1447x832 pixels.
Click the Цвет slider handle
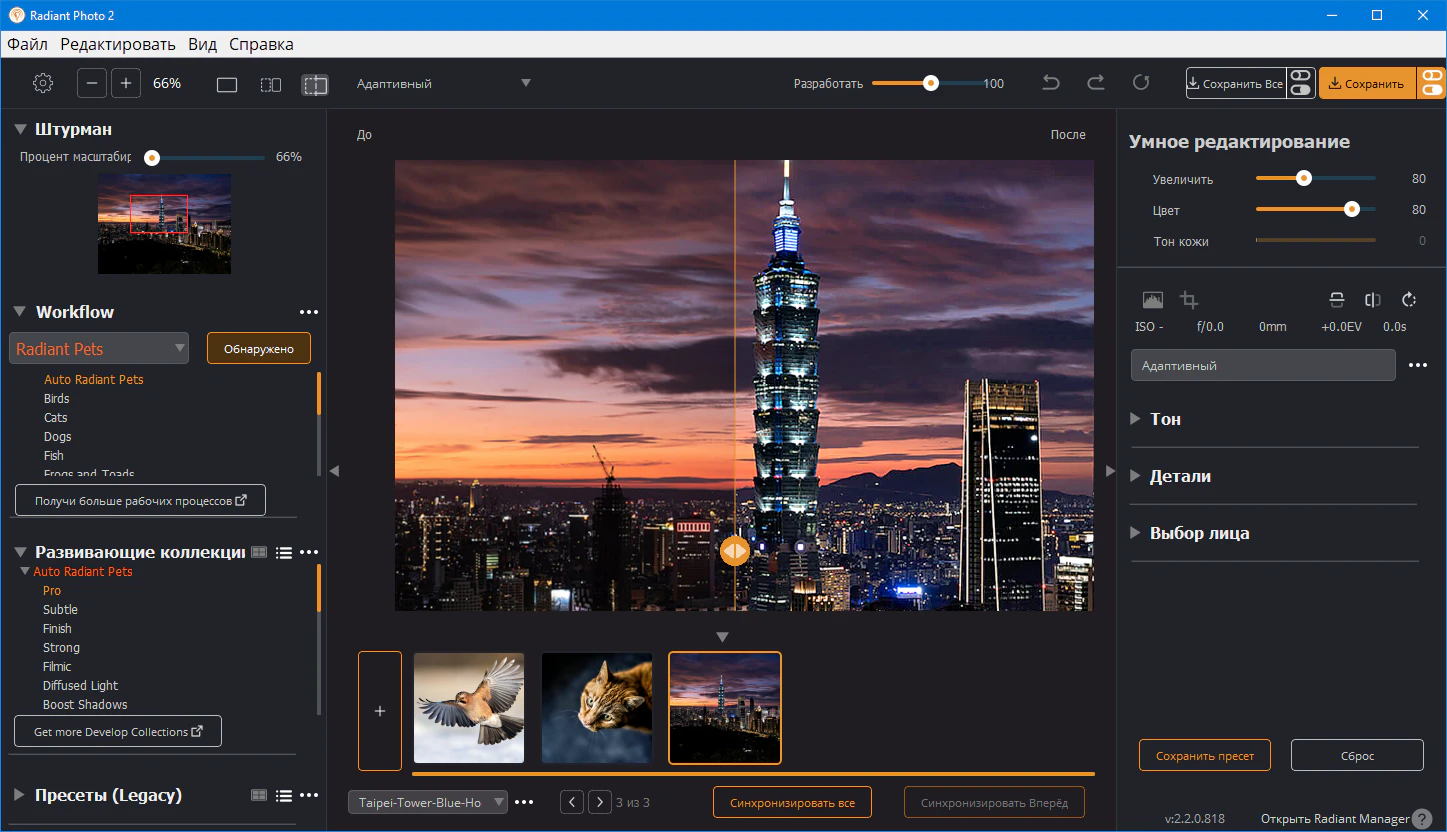click(1352, 210)
